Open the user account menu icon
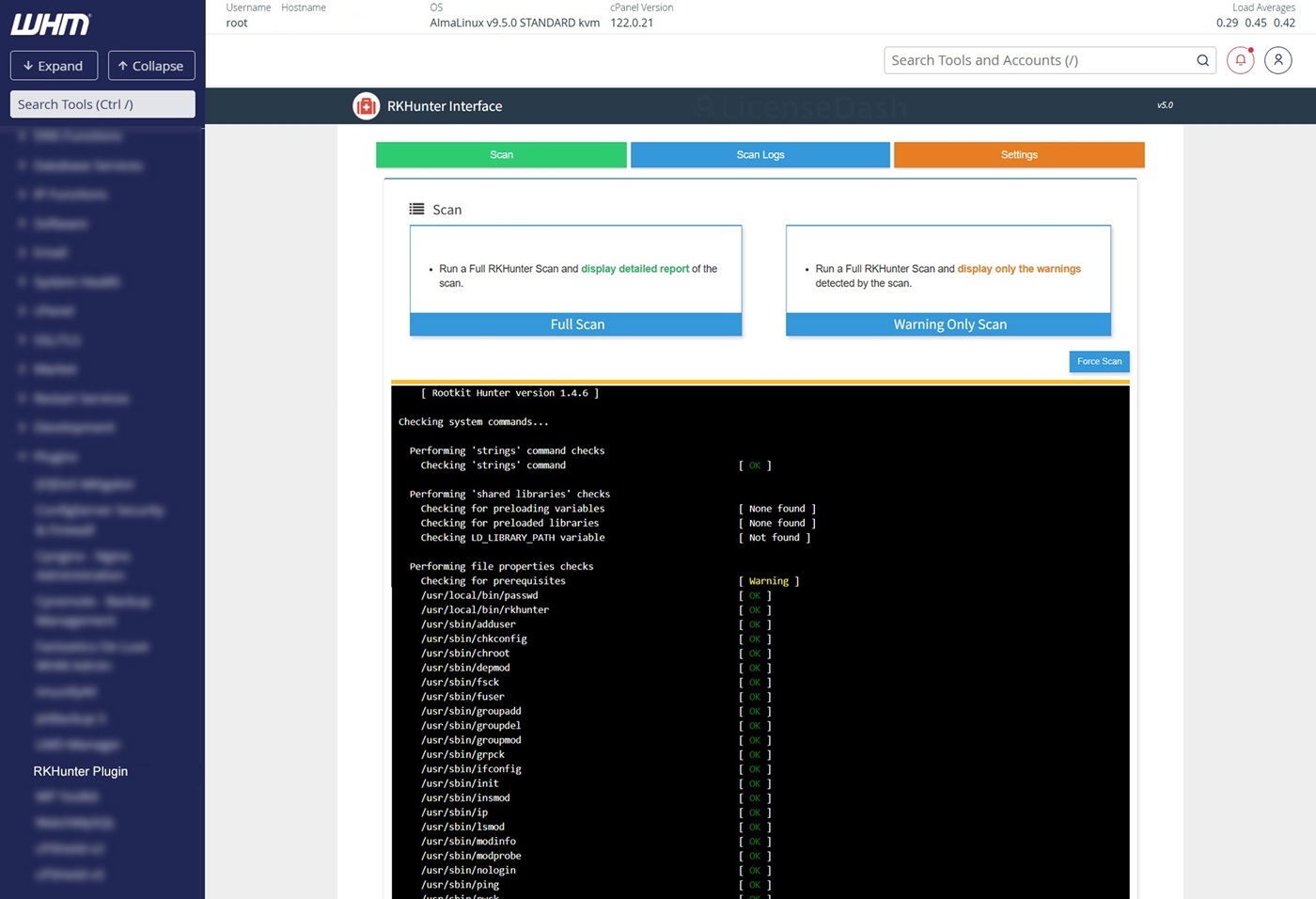The height and width of the screenshot is (899, 1316). point(1277,60)
